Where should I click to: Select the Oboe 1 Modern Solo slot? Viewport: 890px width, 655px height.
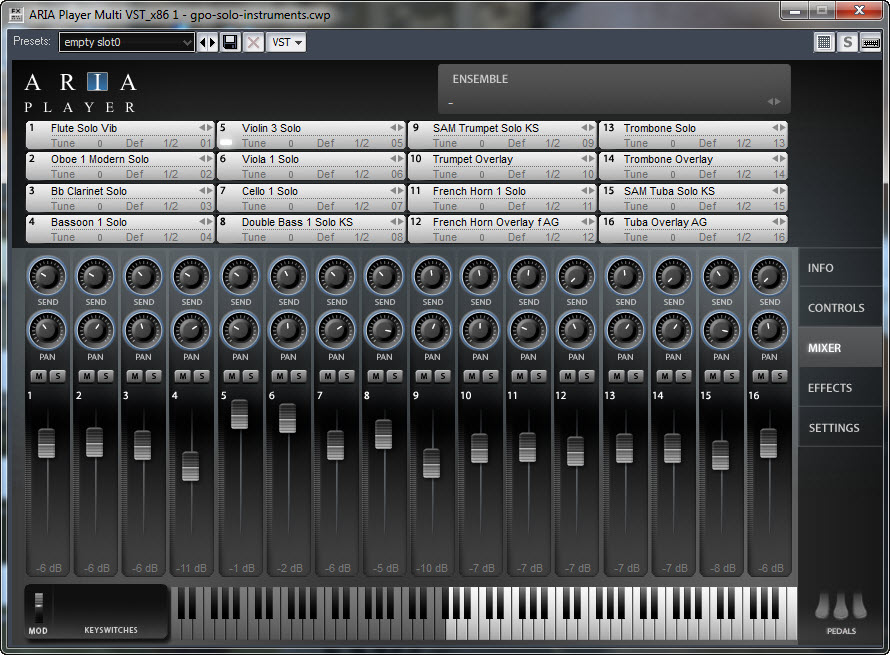point(120,166)
